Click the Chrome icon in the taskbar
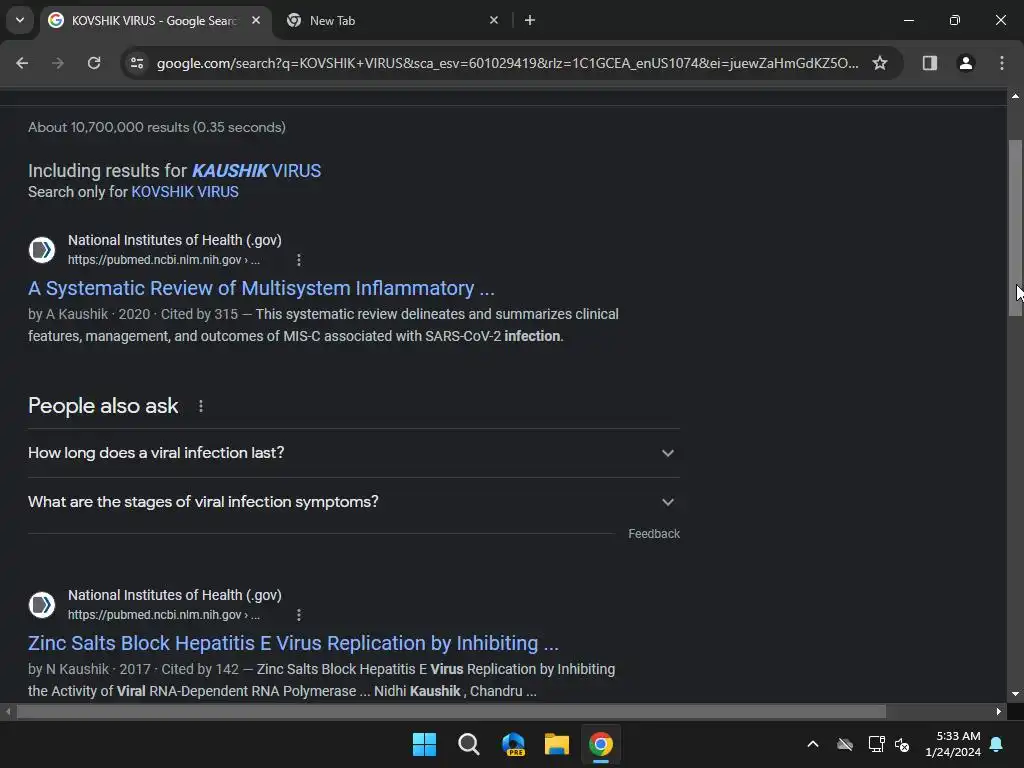1024x768 pixels. pos(601,744)
